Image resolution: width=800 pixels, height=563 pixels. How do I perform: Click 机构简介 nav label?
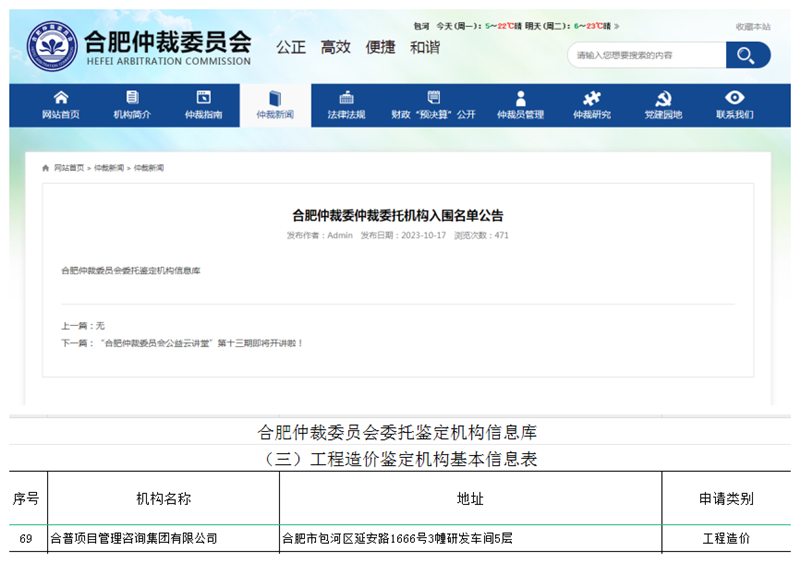tap(132, 114)
